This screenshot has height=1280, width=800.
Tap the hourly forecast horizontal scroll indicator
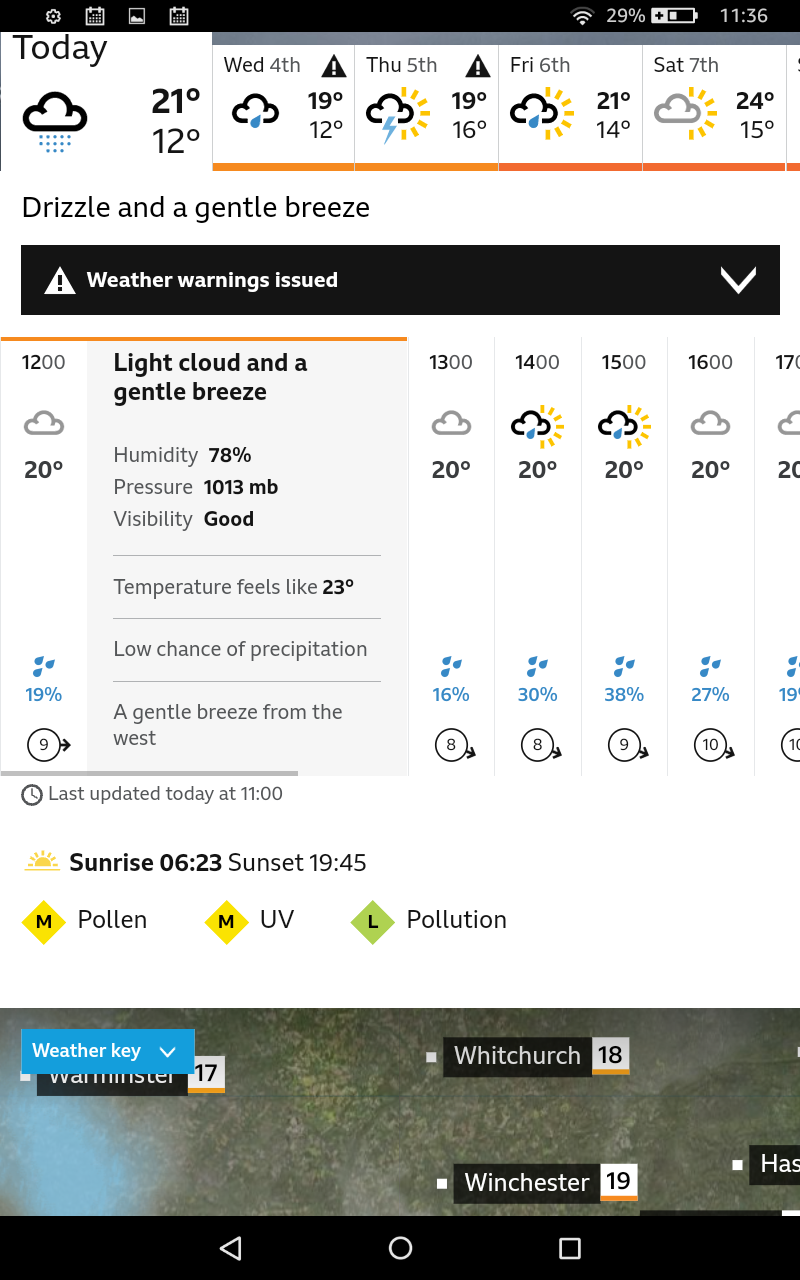point(150,773)
